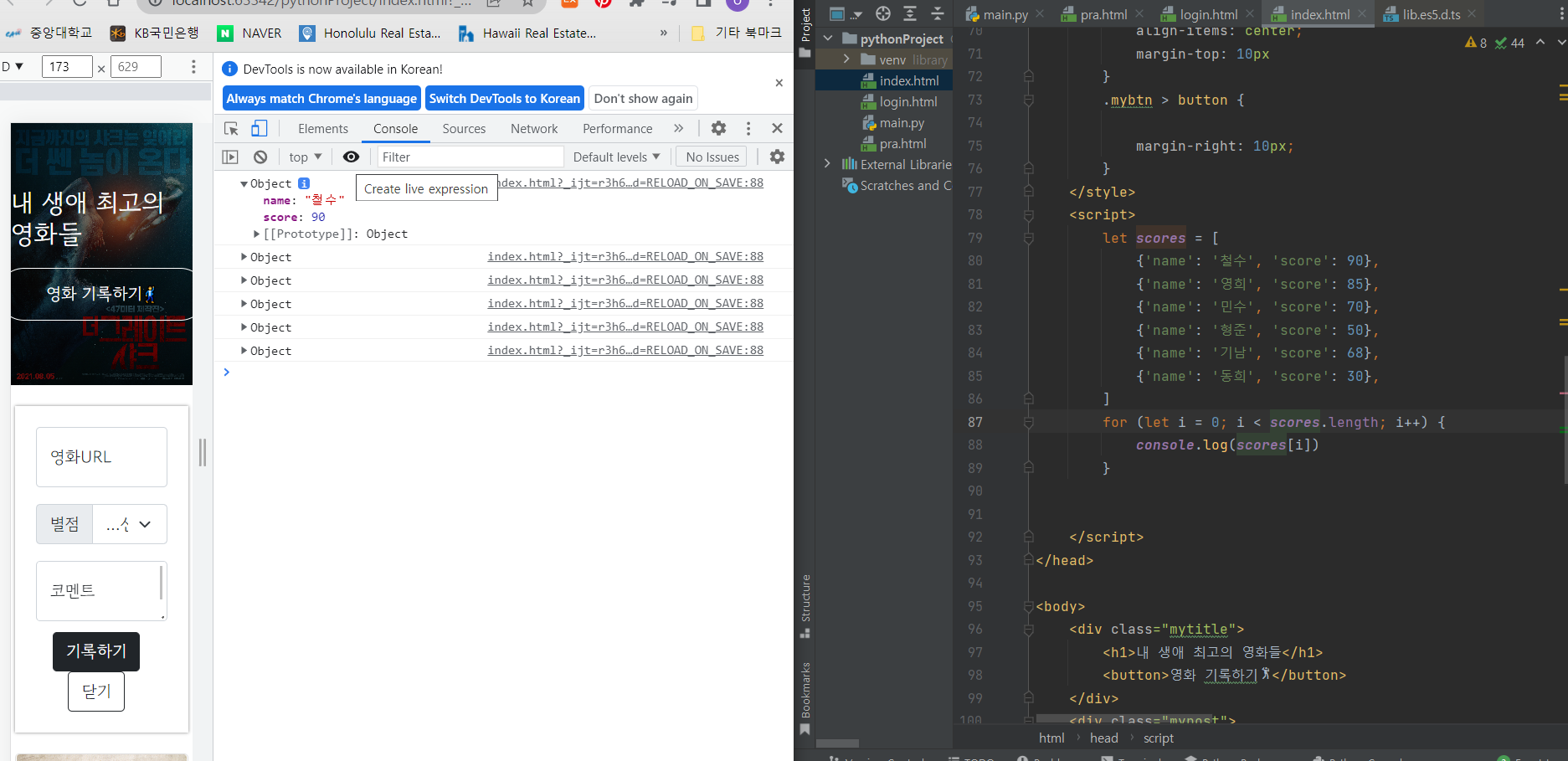Click Switch DevTools to Korean button
Screen dimensions: 1568x761
pyautogui.click(x=505, y=98)
